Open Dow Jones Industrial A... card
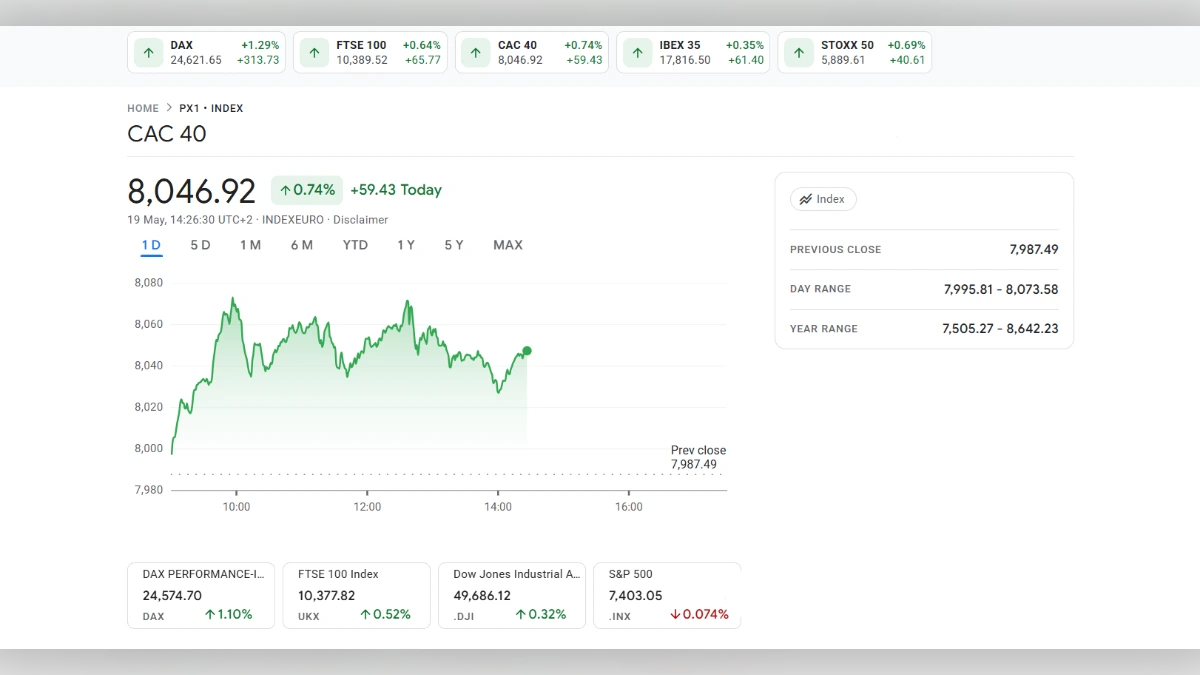This screenshot has height=675, width=1200. point(512,595)
